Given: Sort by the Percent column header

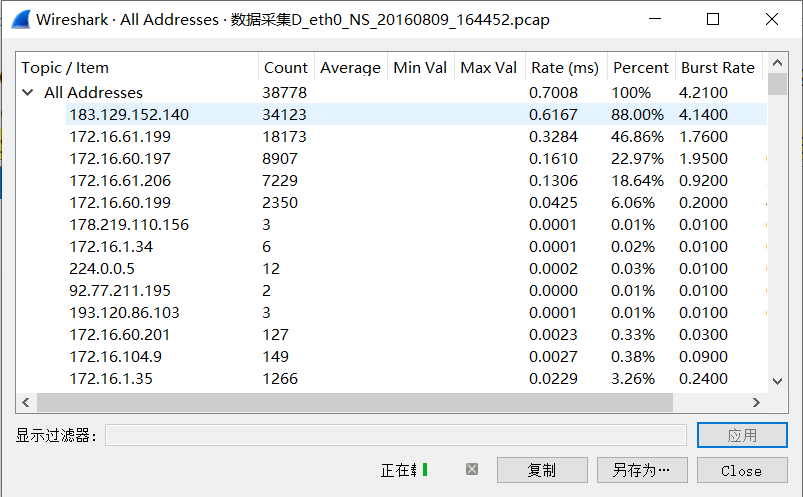Looking at the screenshot, I should click(x=640, y=68).
